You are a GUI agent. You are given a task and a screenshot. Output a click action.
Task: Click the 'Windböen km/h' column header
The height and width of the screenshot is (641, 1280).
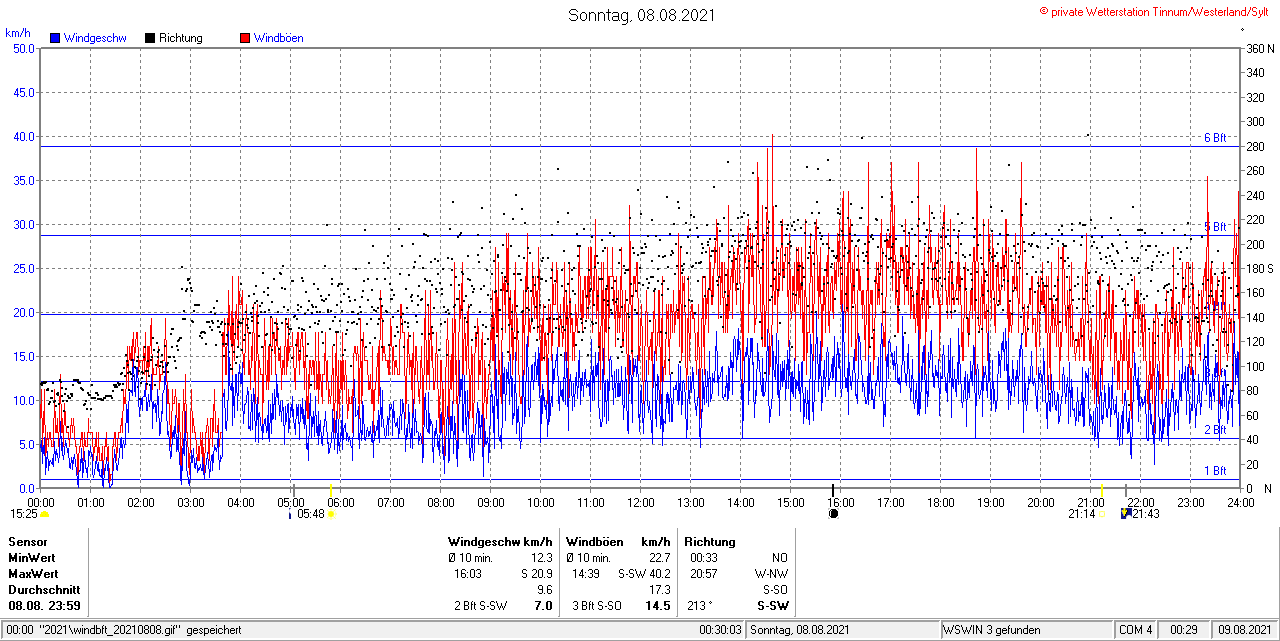pos(618,542)
